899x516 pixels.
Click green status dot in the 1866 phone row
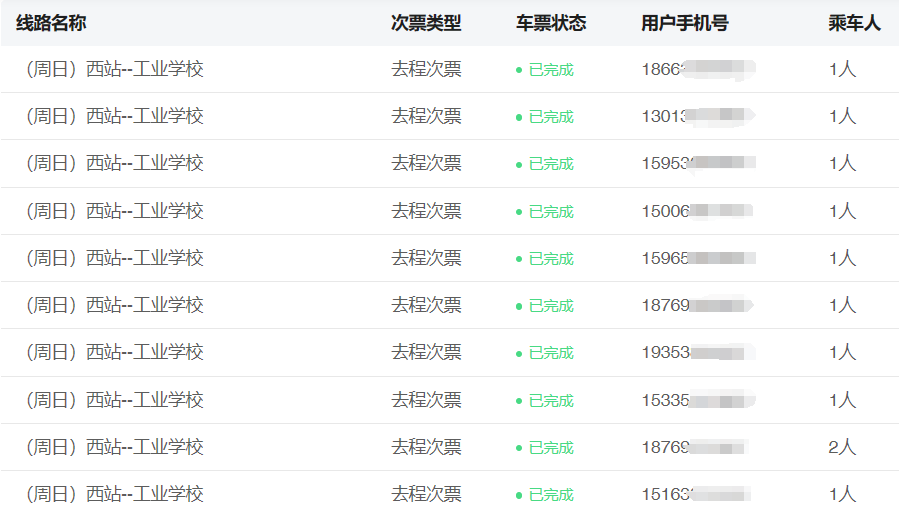pos(519,70)
